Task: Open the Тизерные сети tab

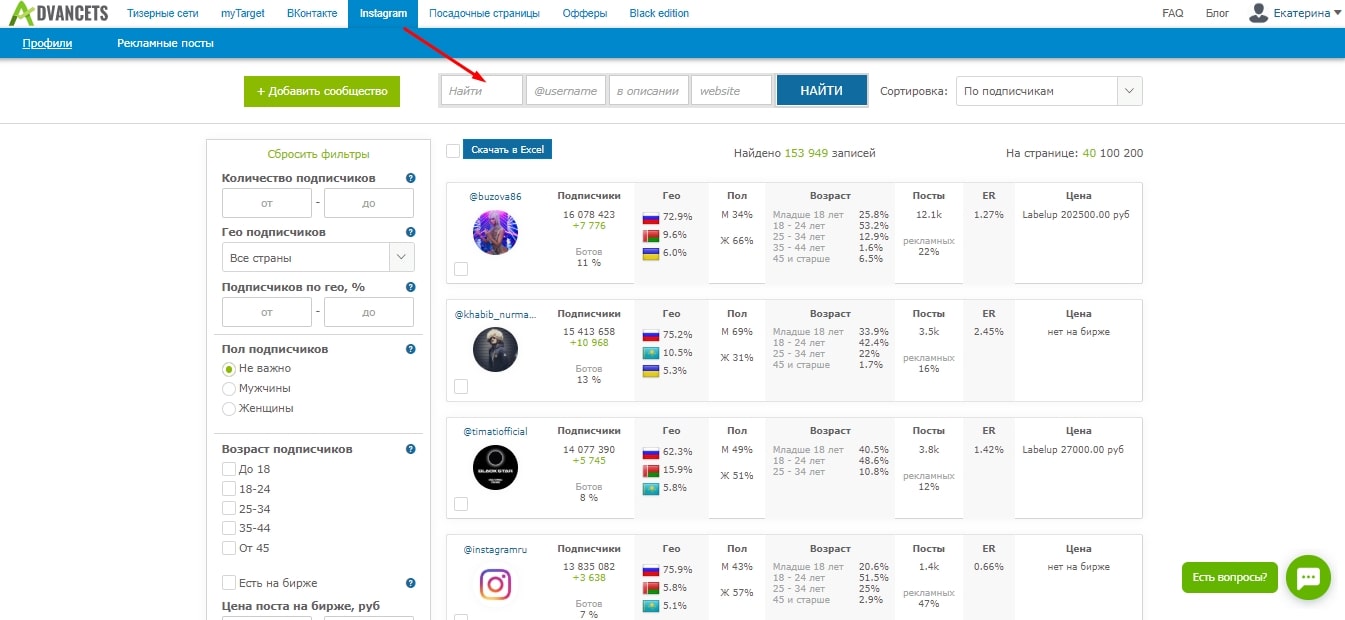Action: (x=163, y=13)
